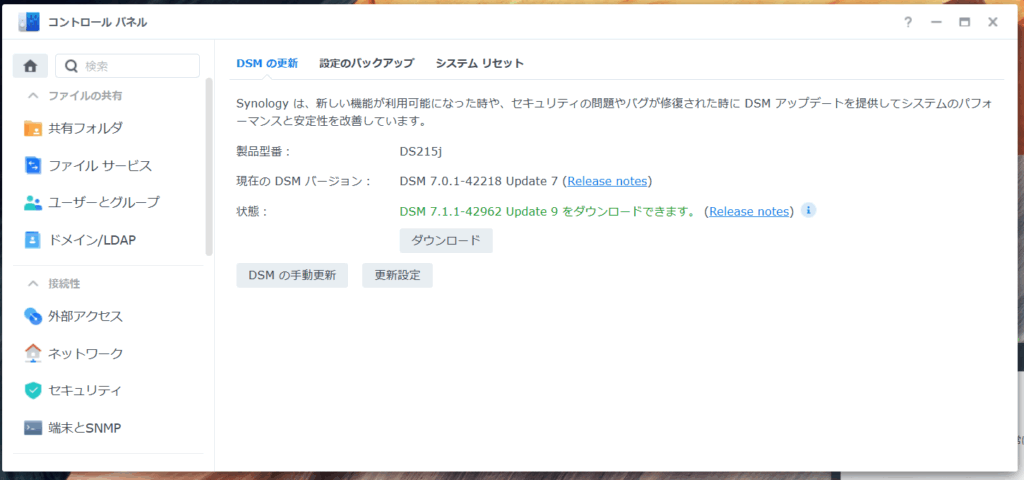Open Terminal and SNMP (端末とSNMP) icon
Image resolution: width=1024 pixels, height=480 pixels.
coord(33,428)
